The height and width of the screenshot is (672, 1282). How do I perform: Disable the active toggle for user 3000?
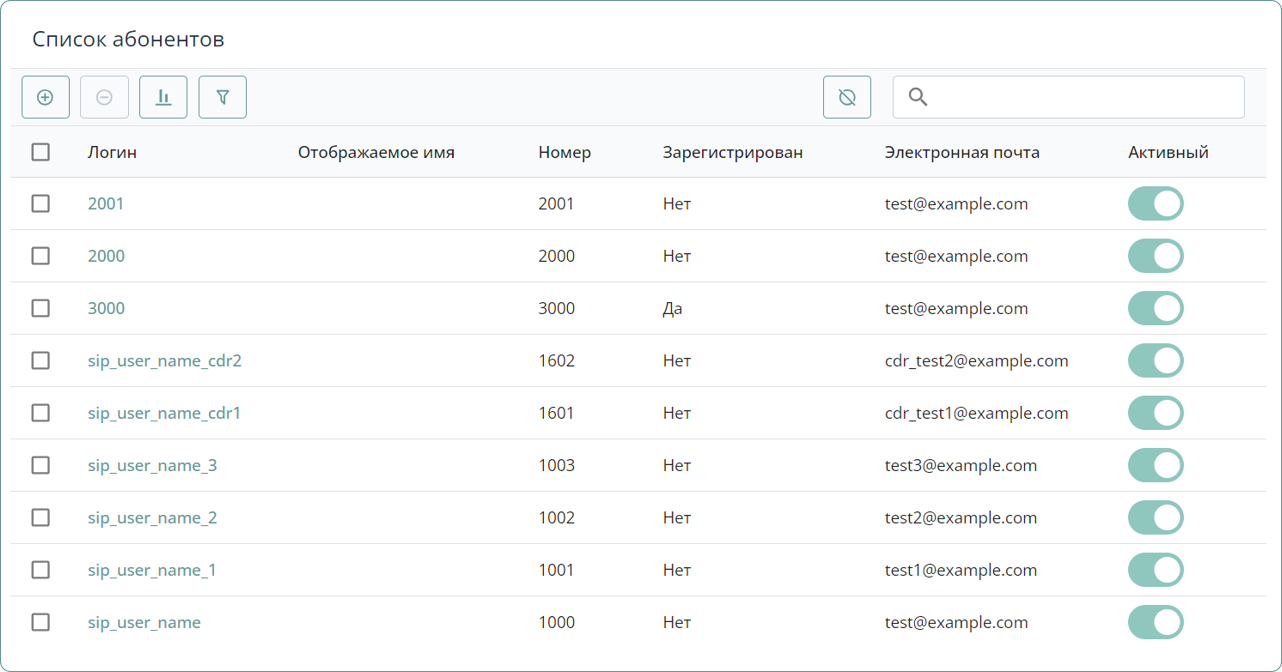click(x=1156, y=308)
